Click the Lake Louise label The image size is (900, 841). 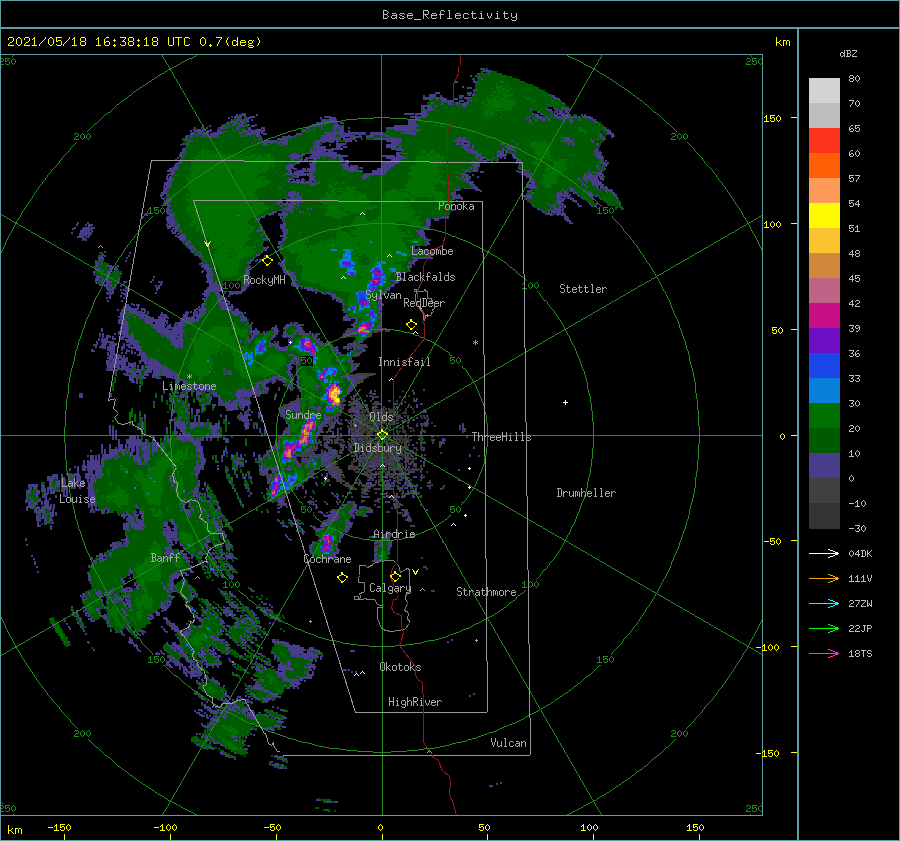pos(77,491)
